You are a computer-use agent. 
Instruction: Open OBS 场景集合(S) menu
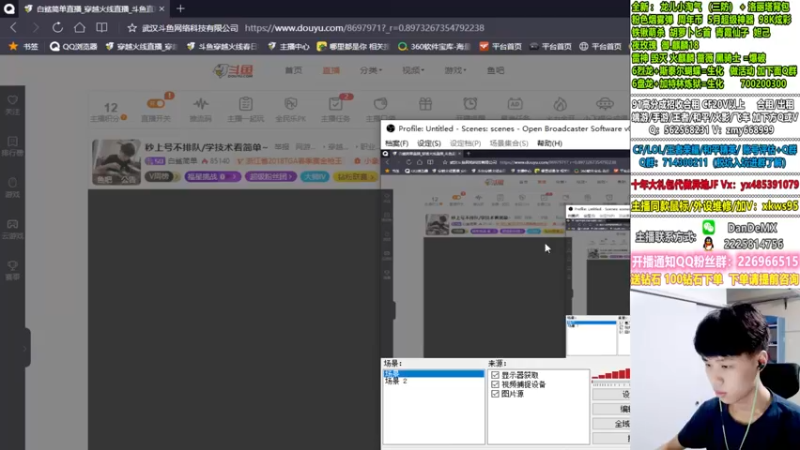coord(509,143)
